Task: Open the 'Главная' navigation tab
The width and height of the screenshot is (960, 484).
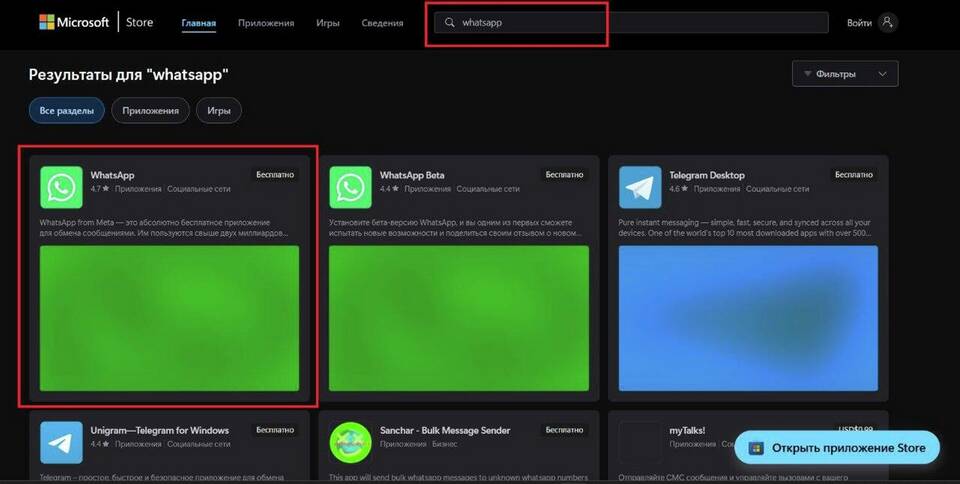Action: [198, 23]
